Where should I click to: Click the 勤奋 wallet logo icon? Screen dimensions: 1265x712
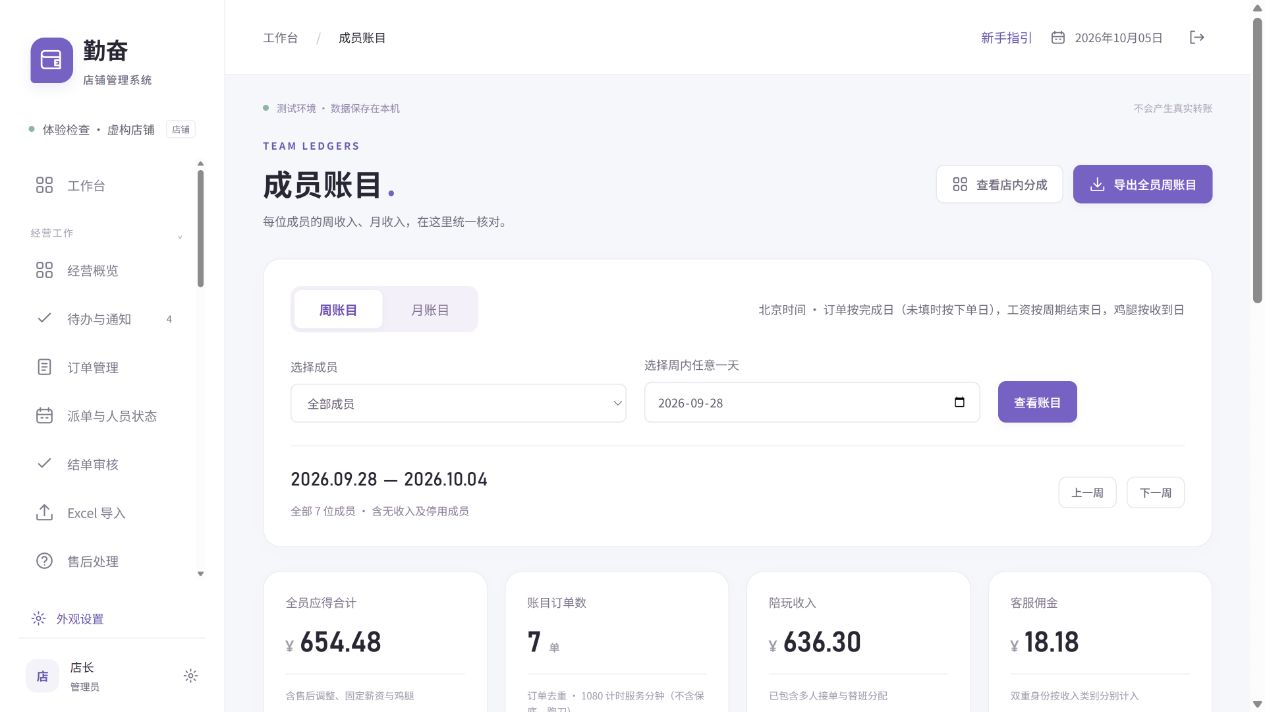coord(52,59)
